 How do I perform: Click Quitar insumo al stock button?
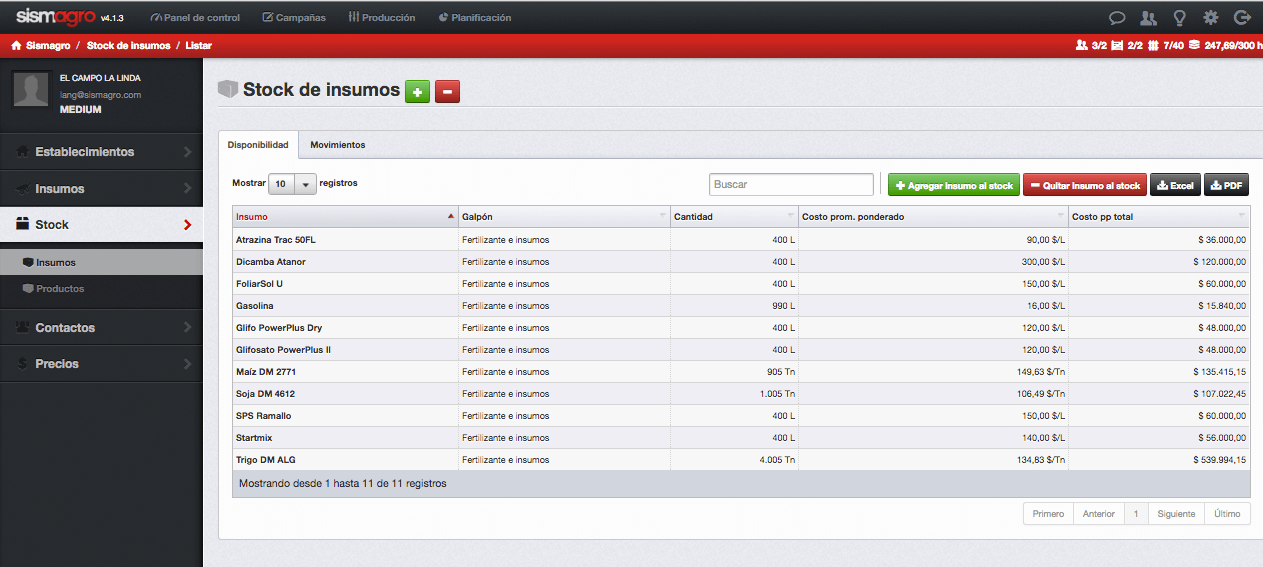pyautogui.click(x=1084, y=185)
